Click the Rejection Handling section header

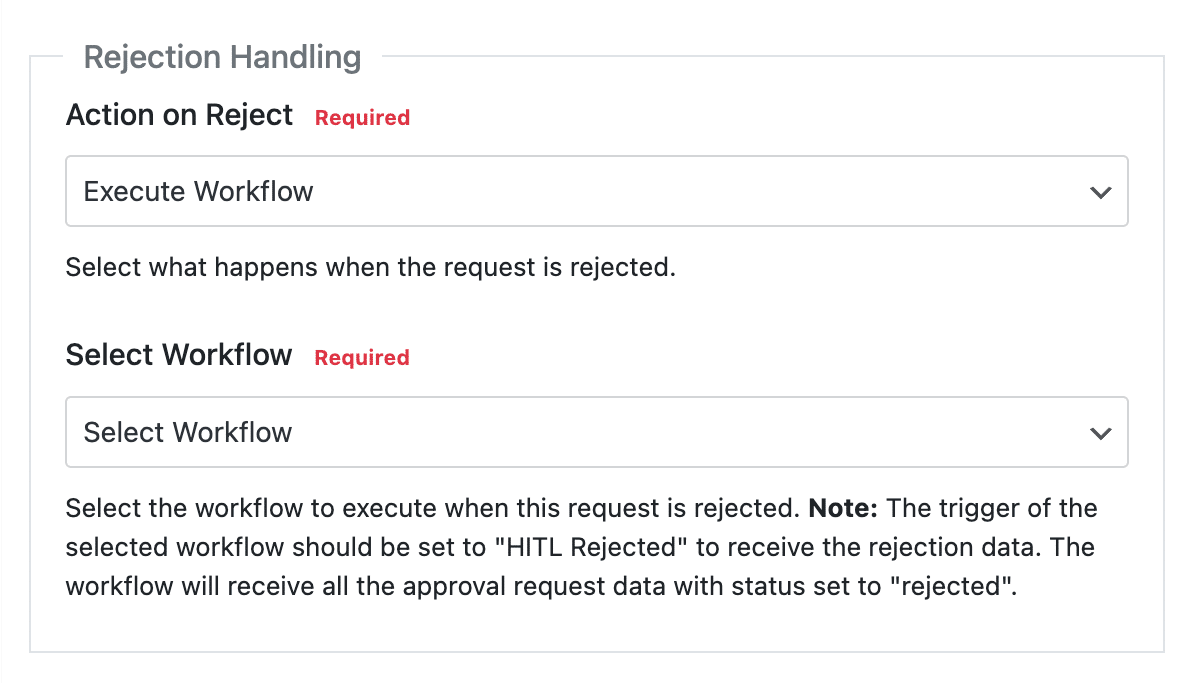[x=222, y=57]
